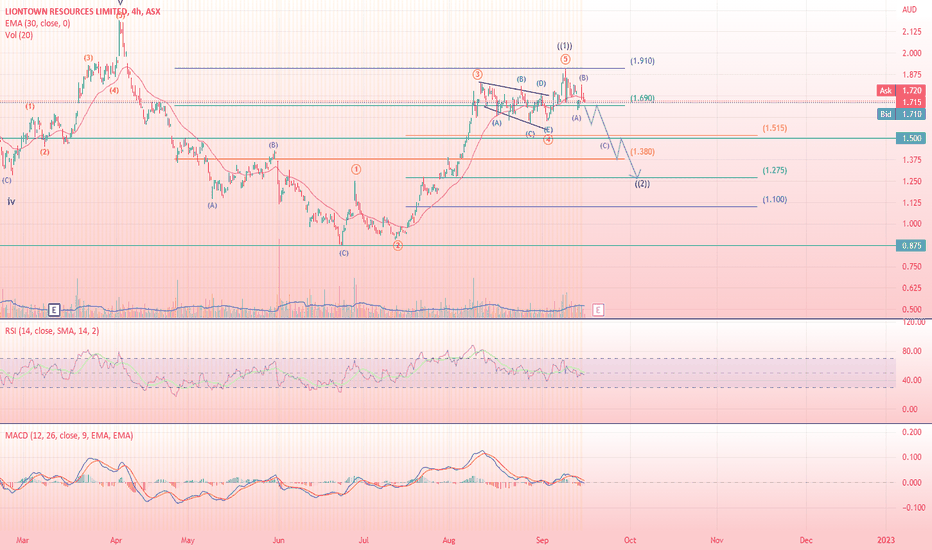Click the 1.250 price axis tick
Image resolution: width=932 pixels, height=550 pixels.
(x=912, y=181)
